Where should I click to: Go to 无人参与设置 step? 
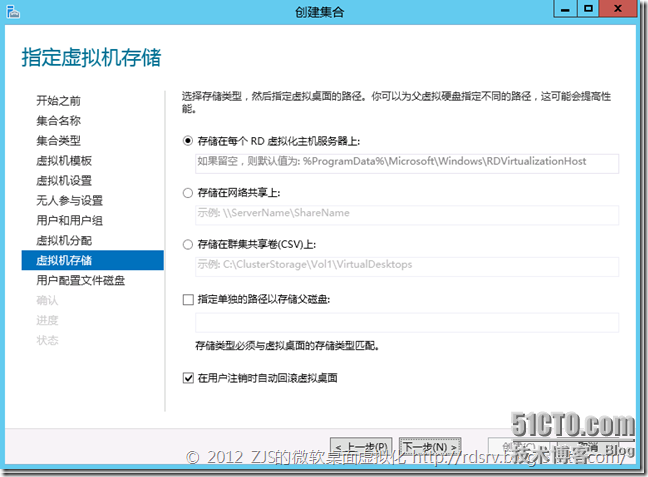pos(69,200)
